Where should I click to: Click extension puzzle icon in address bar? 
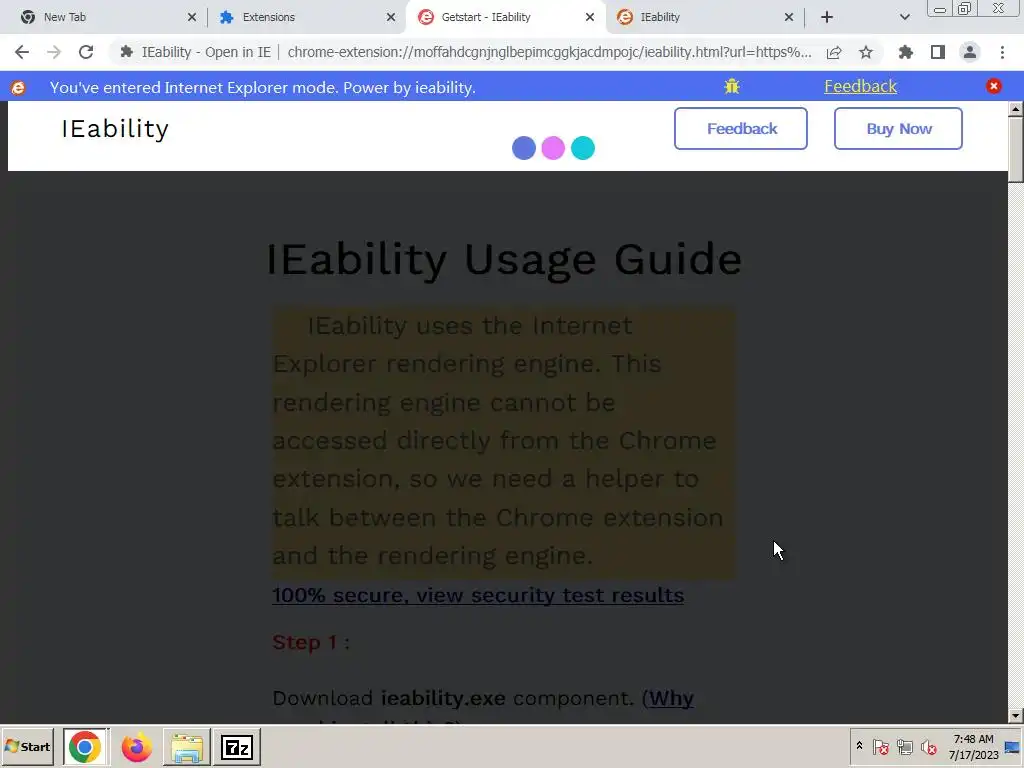coord(127,52)
